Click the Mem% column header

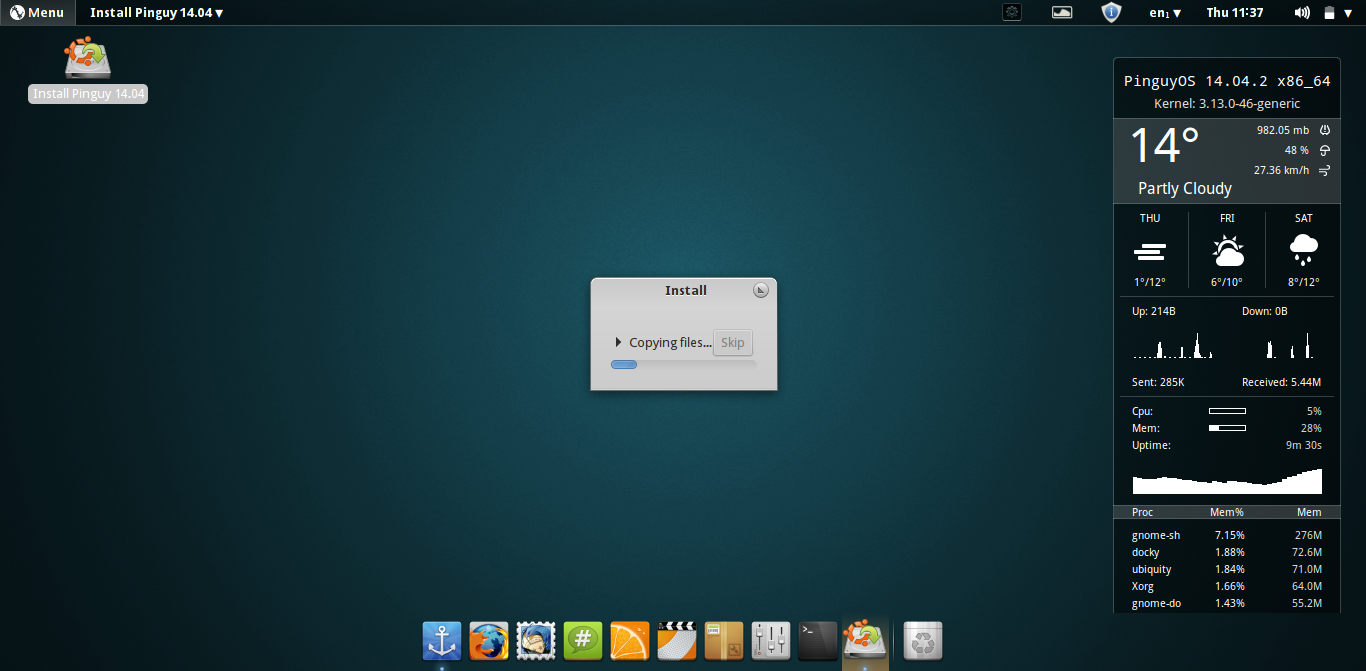tap(1227, 512)
